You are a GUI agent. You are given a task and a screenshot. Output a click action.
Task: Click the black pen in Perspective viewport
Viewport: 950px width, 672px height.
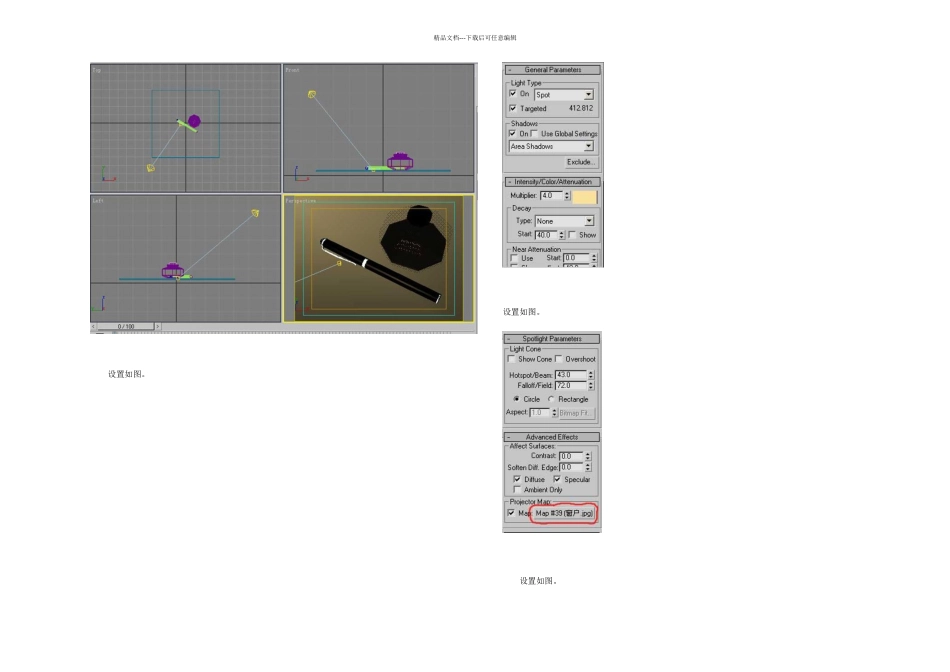coord(380,270)
